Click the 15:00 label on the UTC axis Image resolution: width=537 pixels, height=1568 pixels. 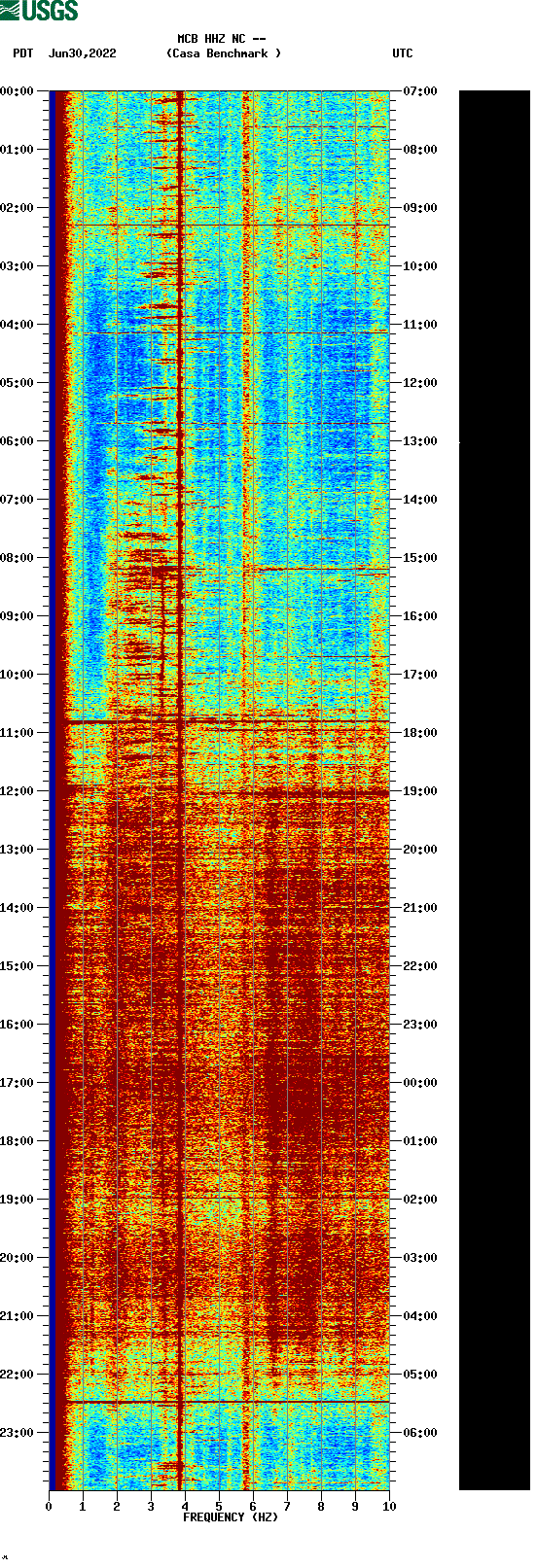coord(420,558)
